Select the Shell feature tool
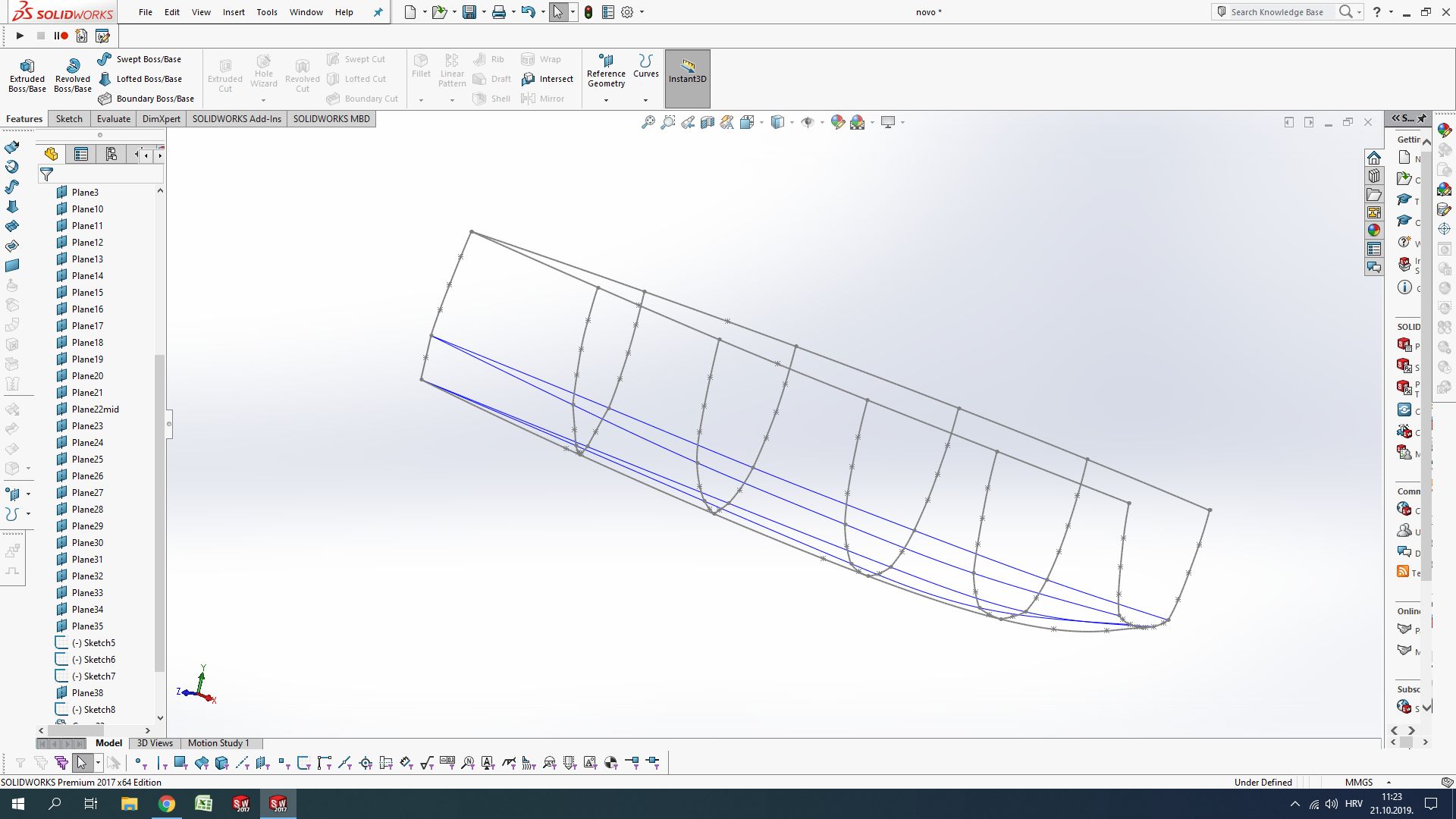Screen dimensions: 1456x819 tap(491, 98)
